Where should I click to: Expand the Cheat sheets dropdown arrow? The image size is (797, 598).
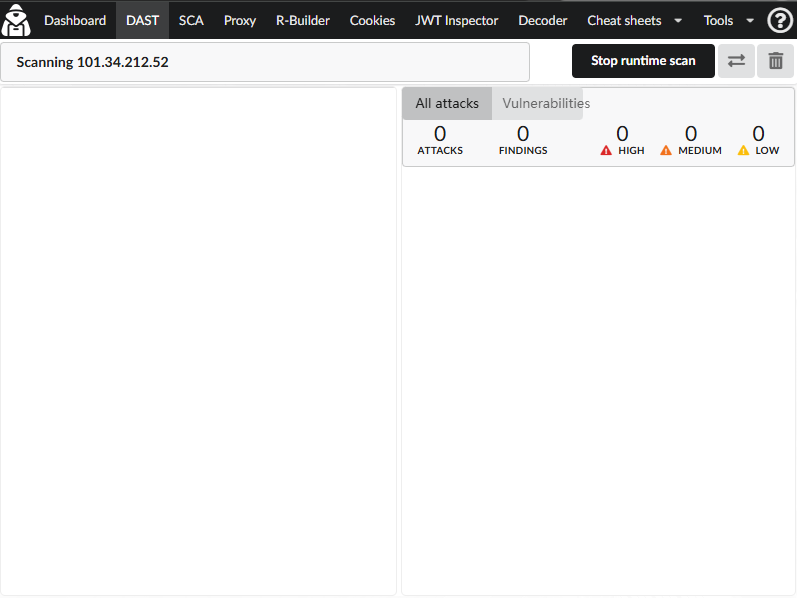[x=678, y=21]
